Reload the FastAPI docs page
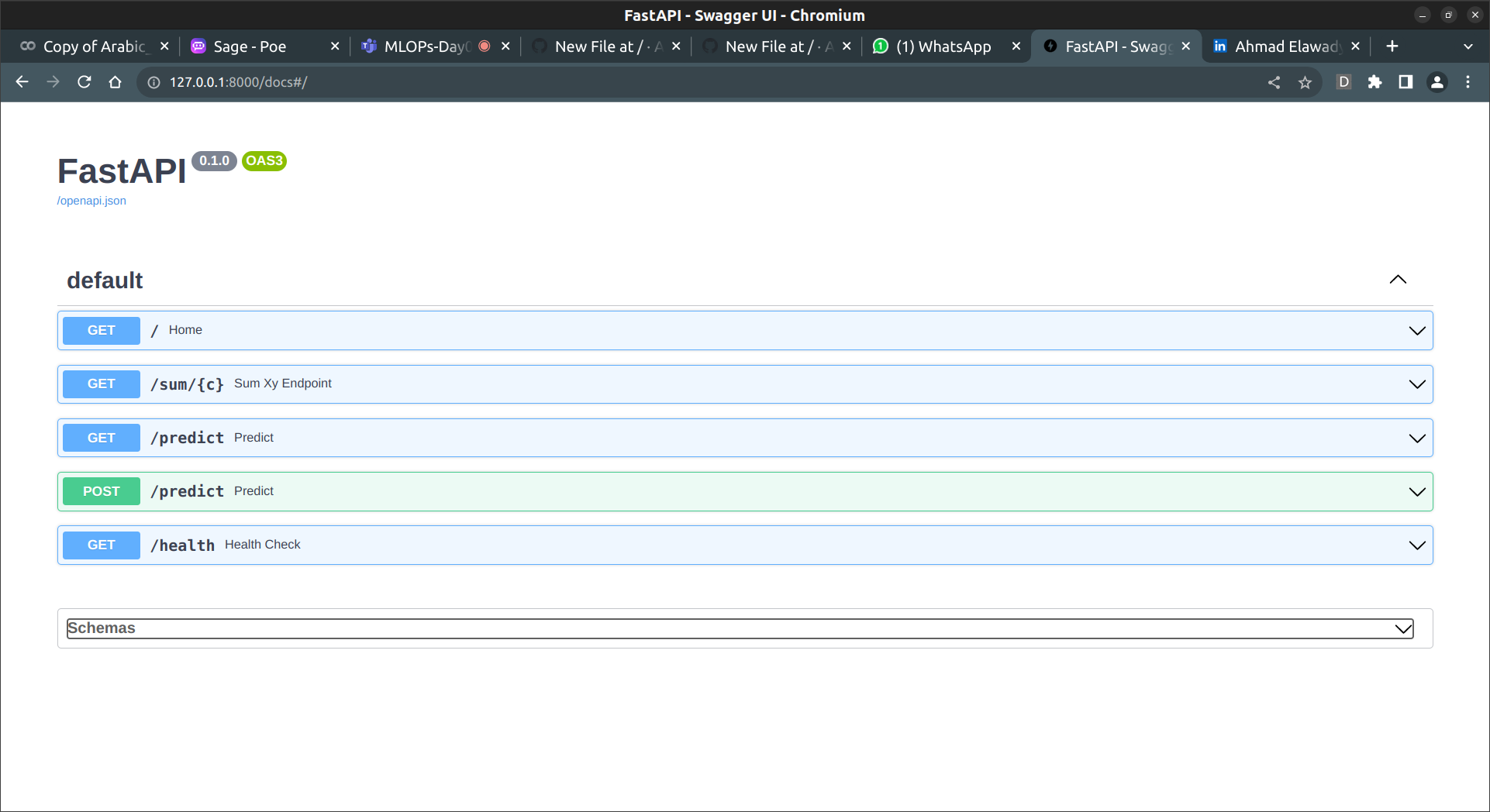 [x=84, y=82]
